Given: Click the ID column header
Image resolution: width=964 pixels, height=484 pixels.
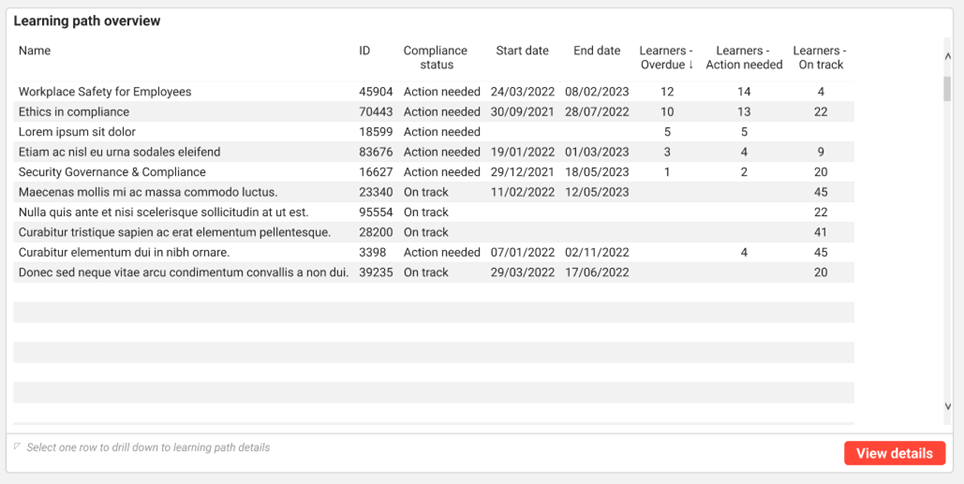Looking at the screenshot, I should (365, 51).
